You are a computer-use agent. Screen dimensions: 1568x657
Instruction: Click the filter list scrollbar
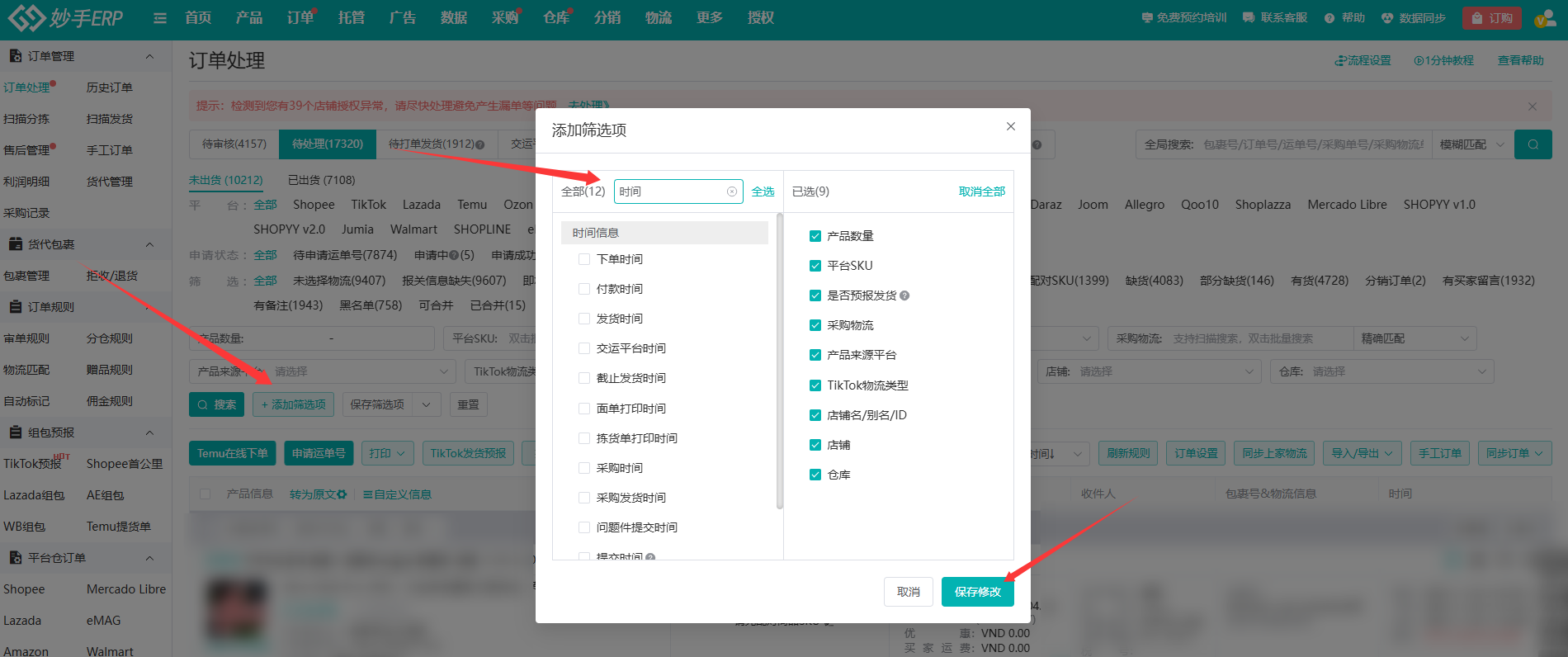coord(779,363)
